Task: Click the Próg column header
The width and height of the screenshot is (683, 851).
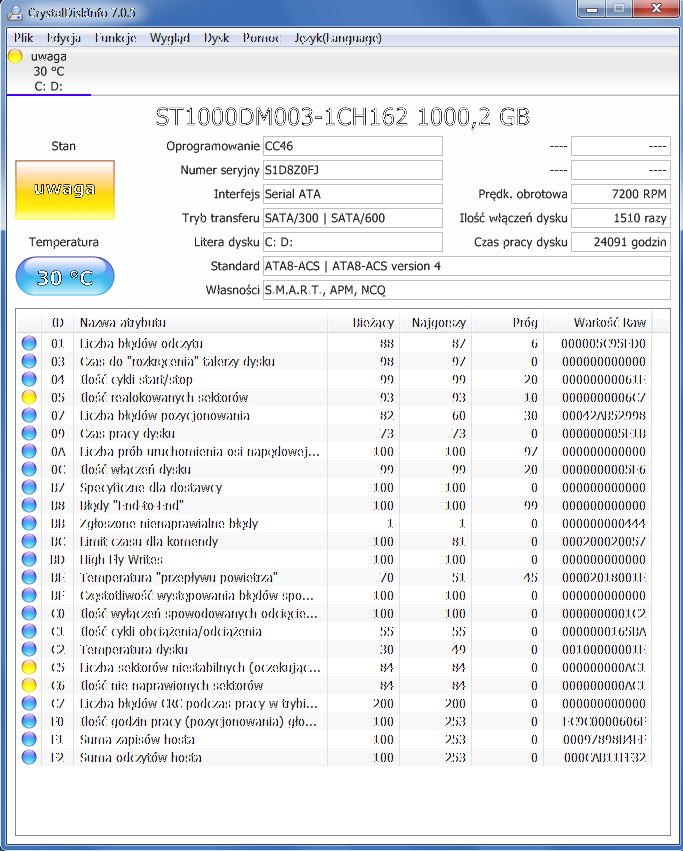Action: (508, 322)
